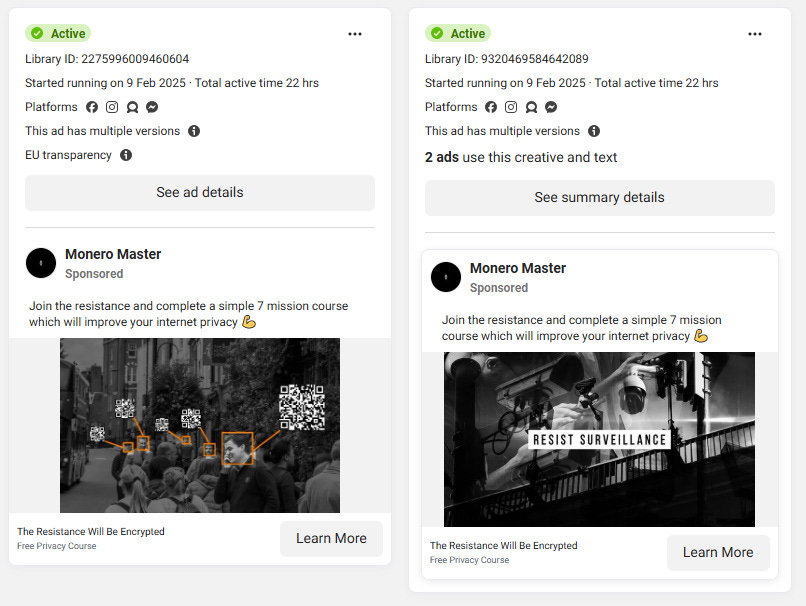
Task: Click 'Started running on 9 Feb 2025' in left card
Action: click(105, 83)
